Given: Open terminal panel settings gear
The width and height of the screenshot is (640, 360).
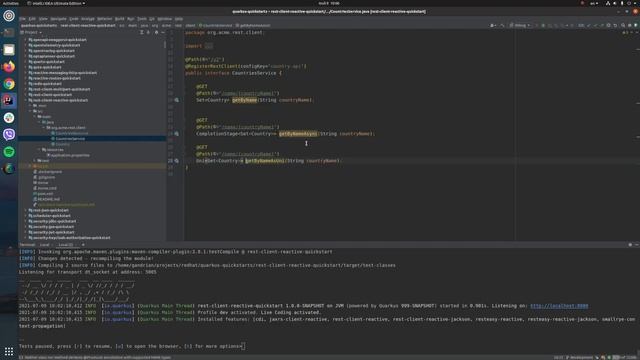Looking at the screenshot, I should [630, 245].
